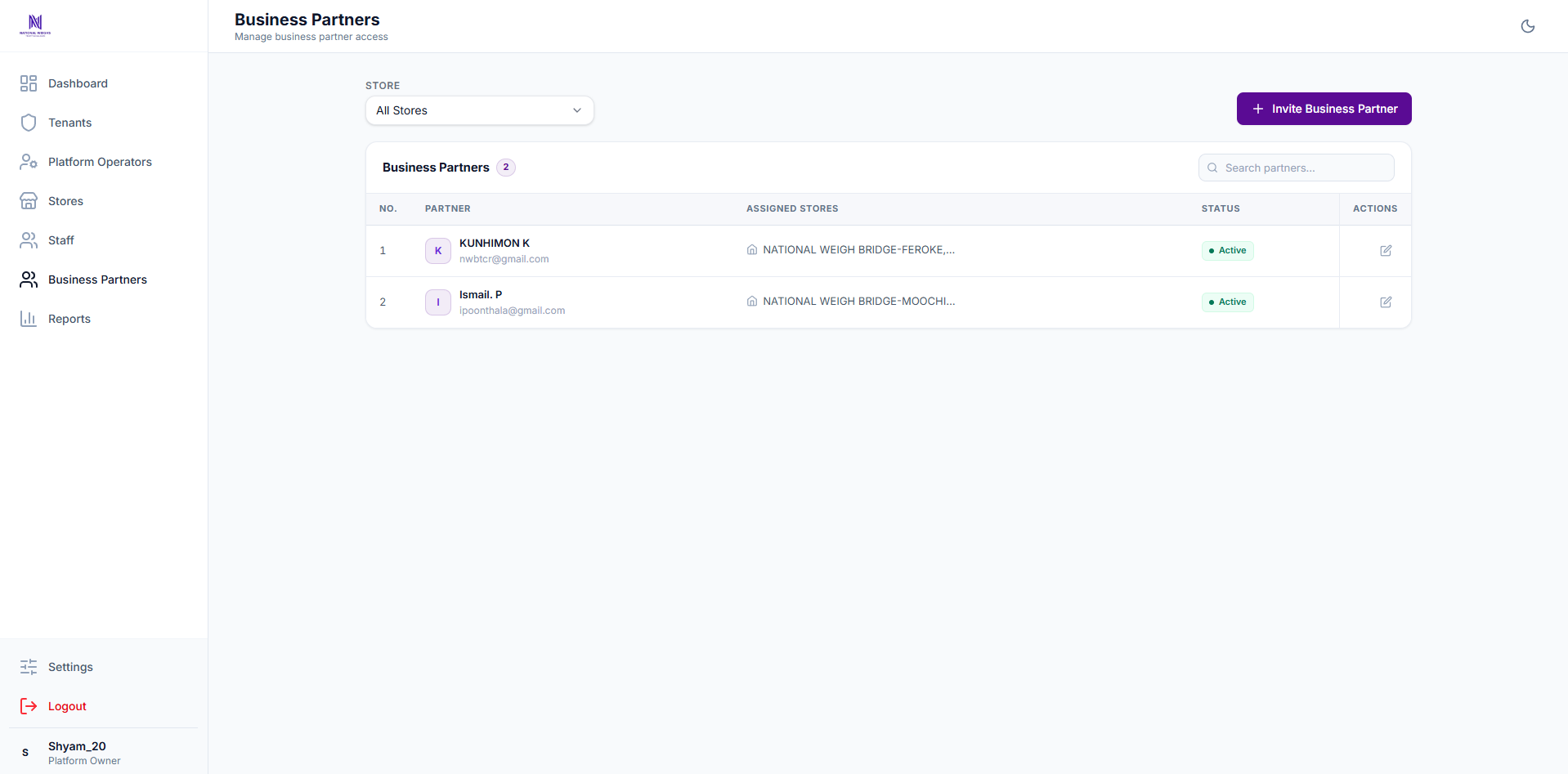
Task: Click the PARTNER column header
Action: [448, 209]
